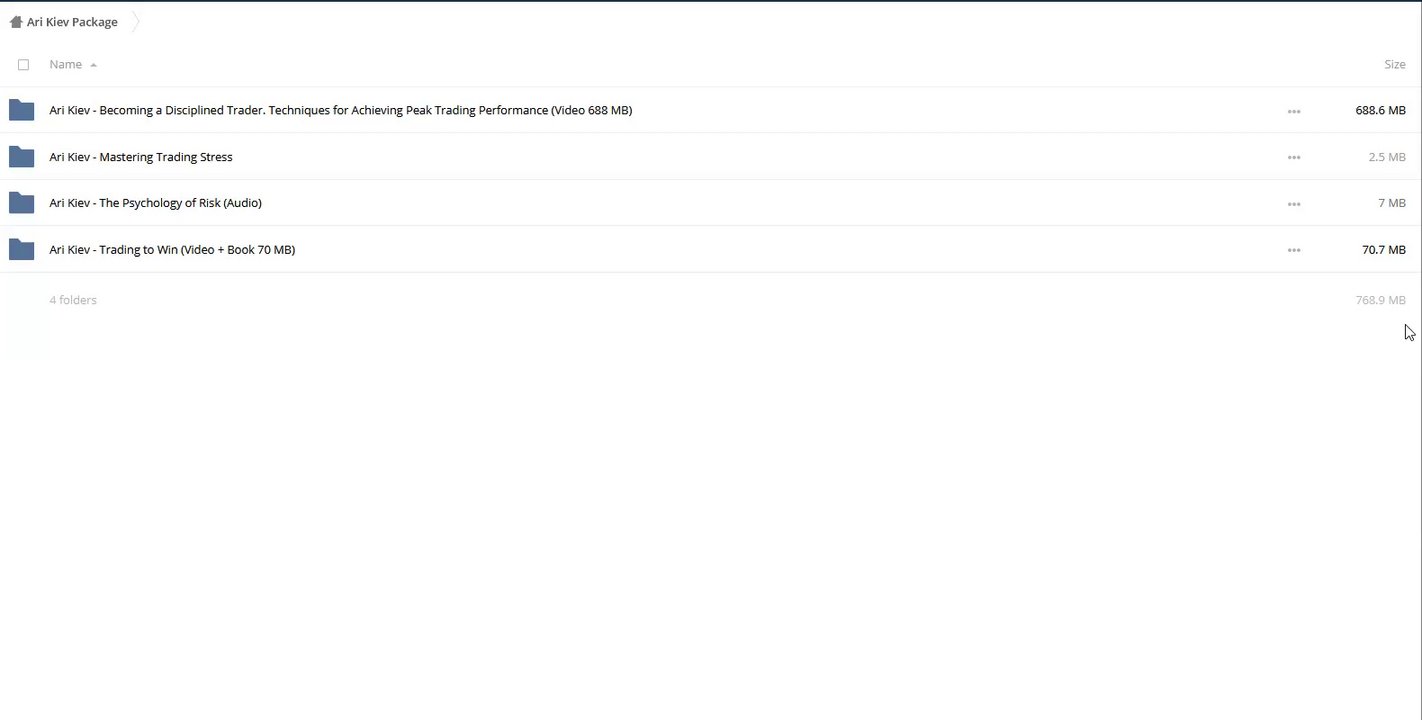
Task: Click folder icon for Mastering Trading Stress
Action: [x=21, y=157]
